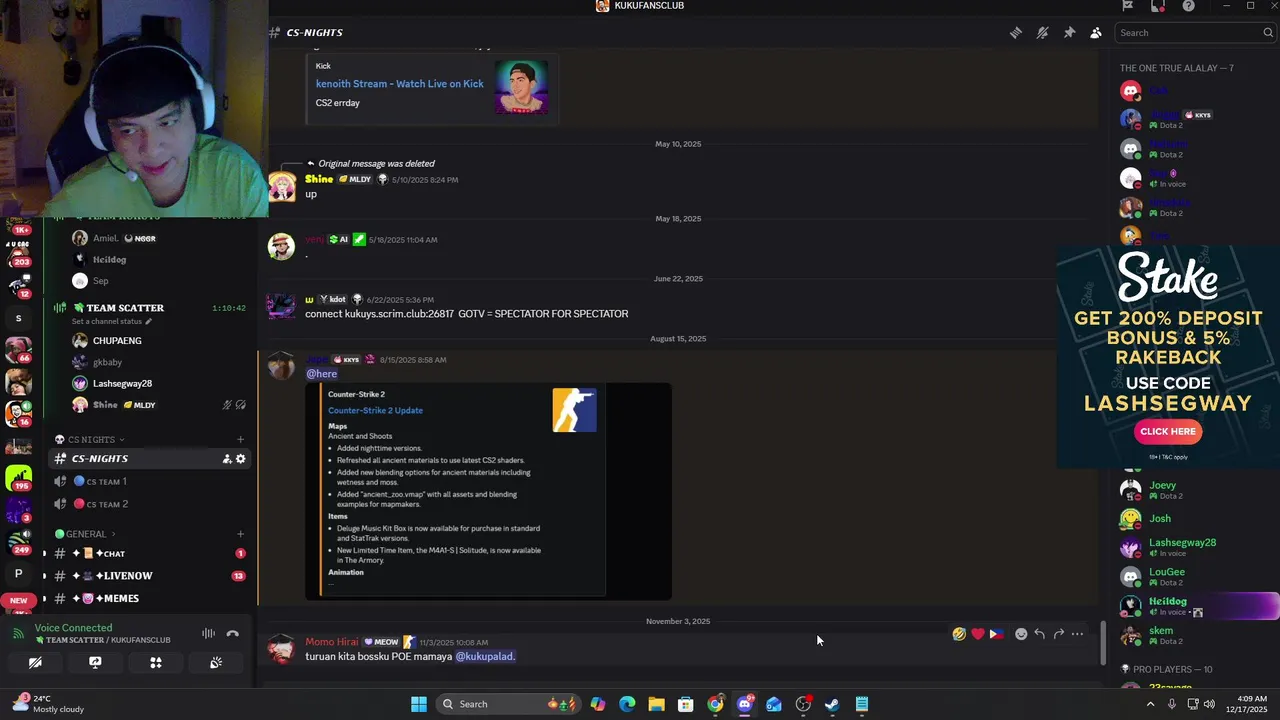
Task: Open the Threads icon in channel header
Action: point(1016,33)
